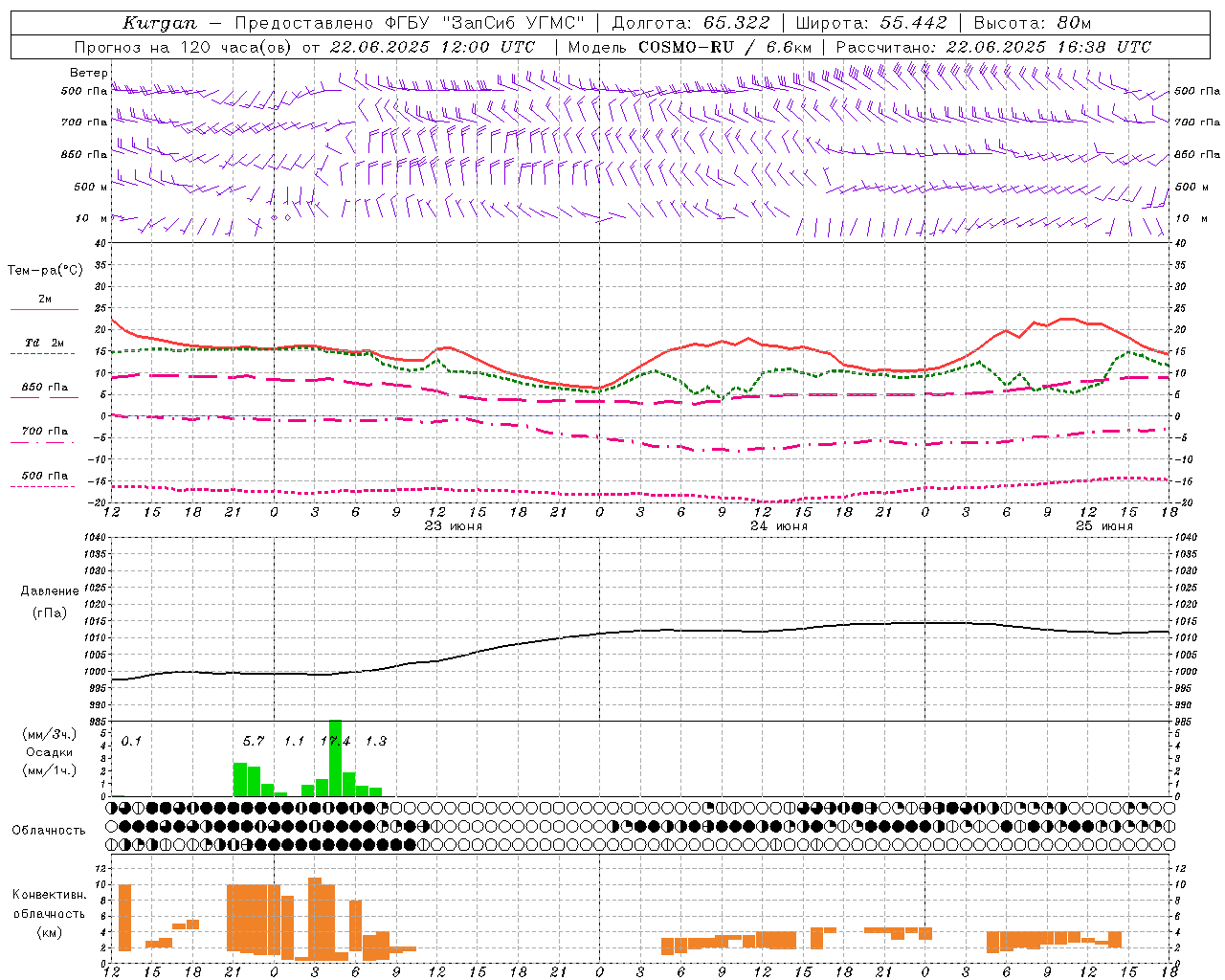Screen dimensions: 1225x980
Task: Click the '2м' temperature legend label
Action: click(45, 300)
